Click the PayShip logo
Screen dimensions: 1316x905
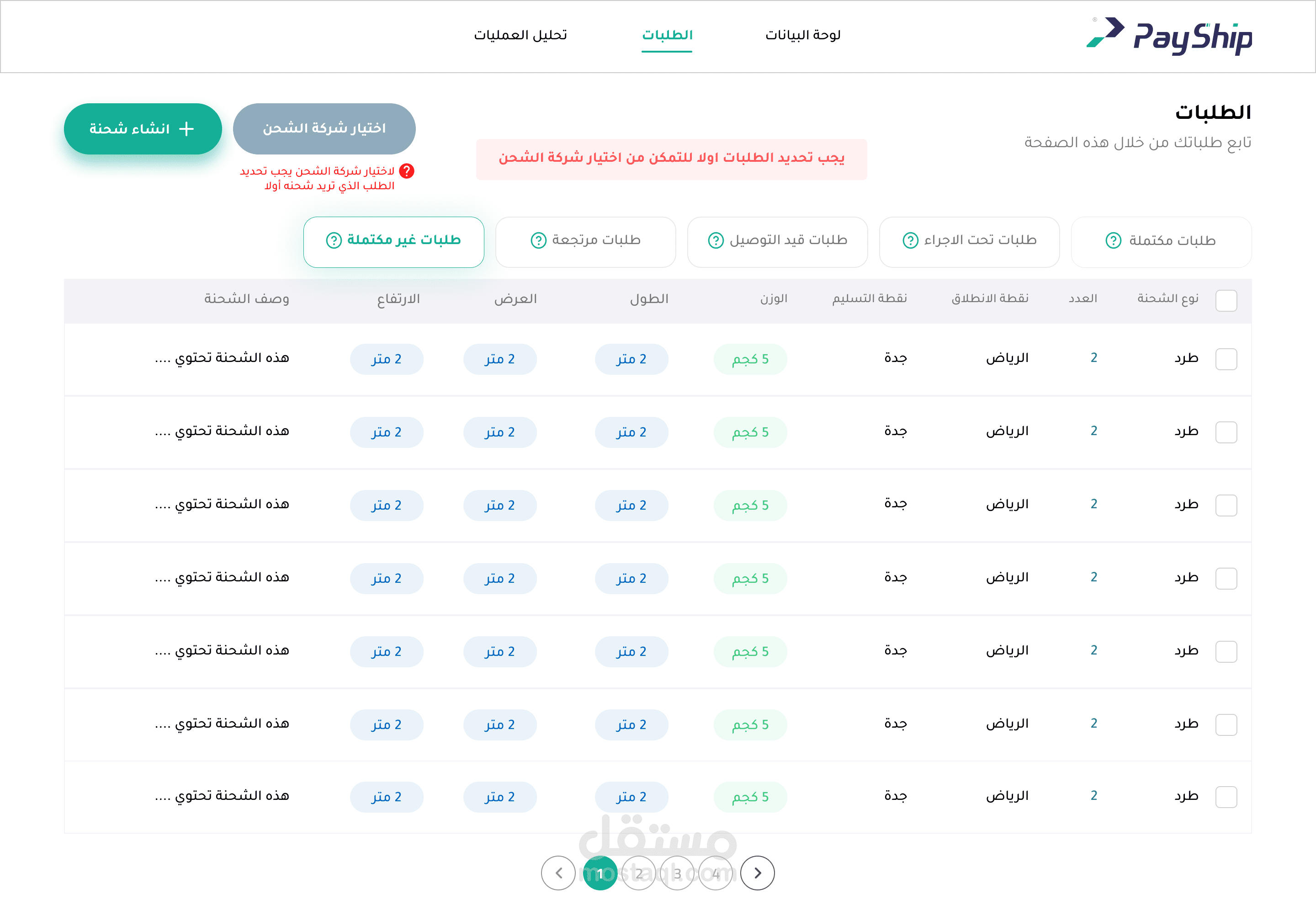pyautogui.click(x=1169, y=37)
